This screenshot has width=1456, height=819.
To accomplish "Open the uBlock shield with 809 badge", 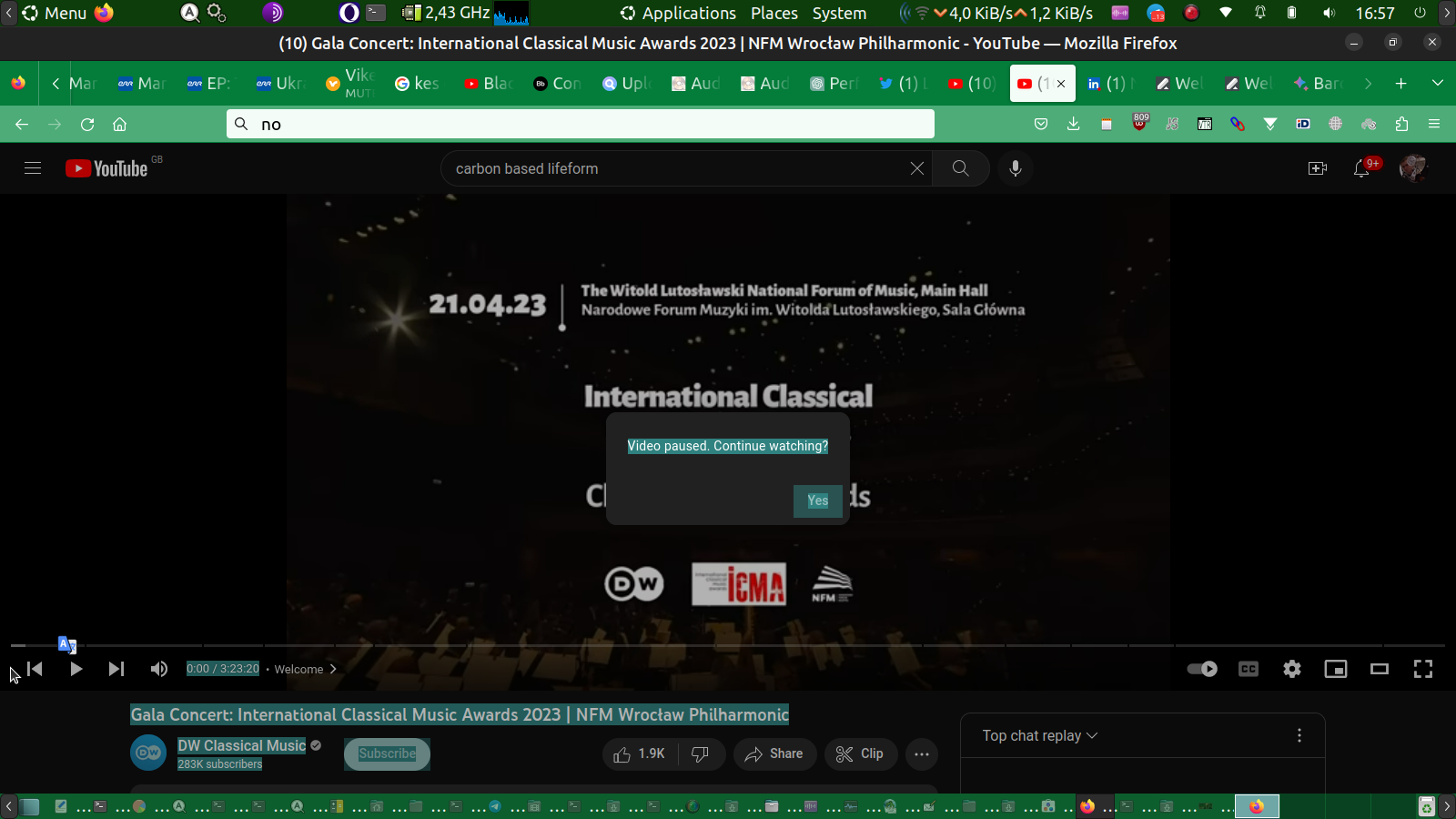I will [x=1139, y=122].
